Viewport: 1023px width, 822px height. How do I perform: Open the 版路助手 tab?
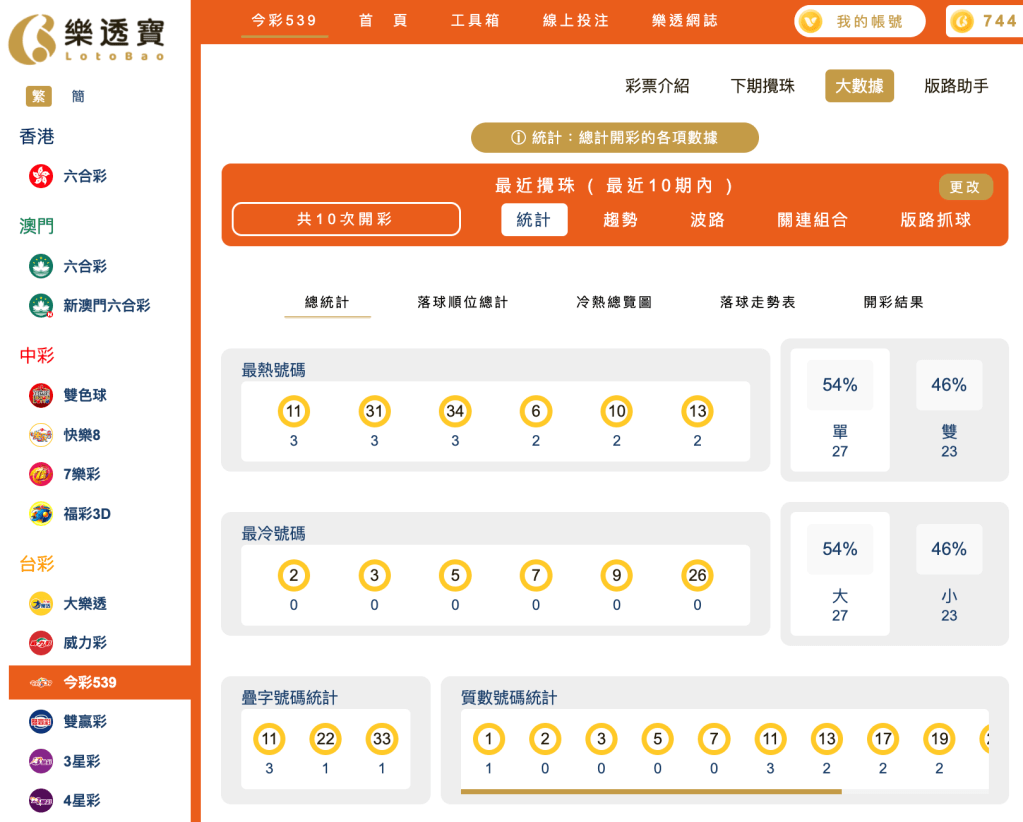(x=956, y=86)
